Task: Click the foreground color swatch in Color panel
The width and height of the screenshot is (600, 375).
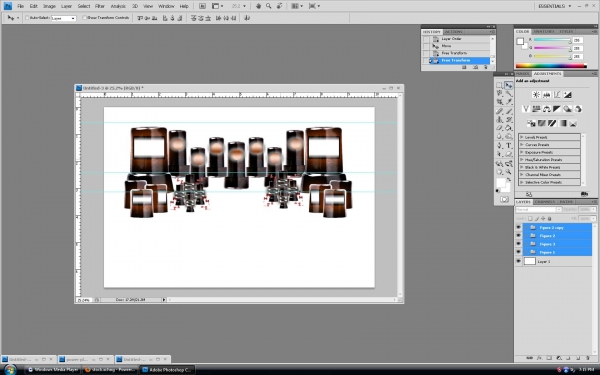Action: coord(520,42)
